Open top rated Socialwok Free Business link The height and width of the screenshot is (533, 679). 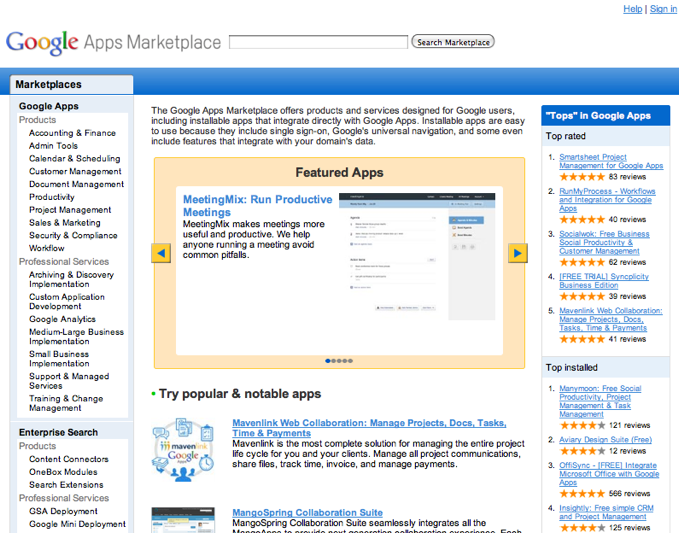coord(604,242)
